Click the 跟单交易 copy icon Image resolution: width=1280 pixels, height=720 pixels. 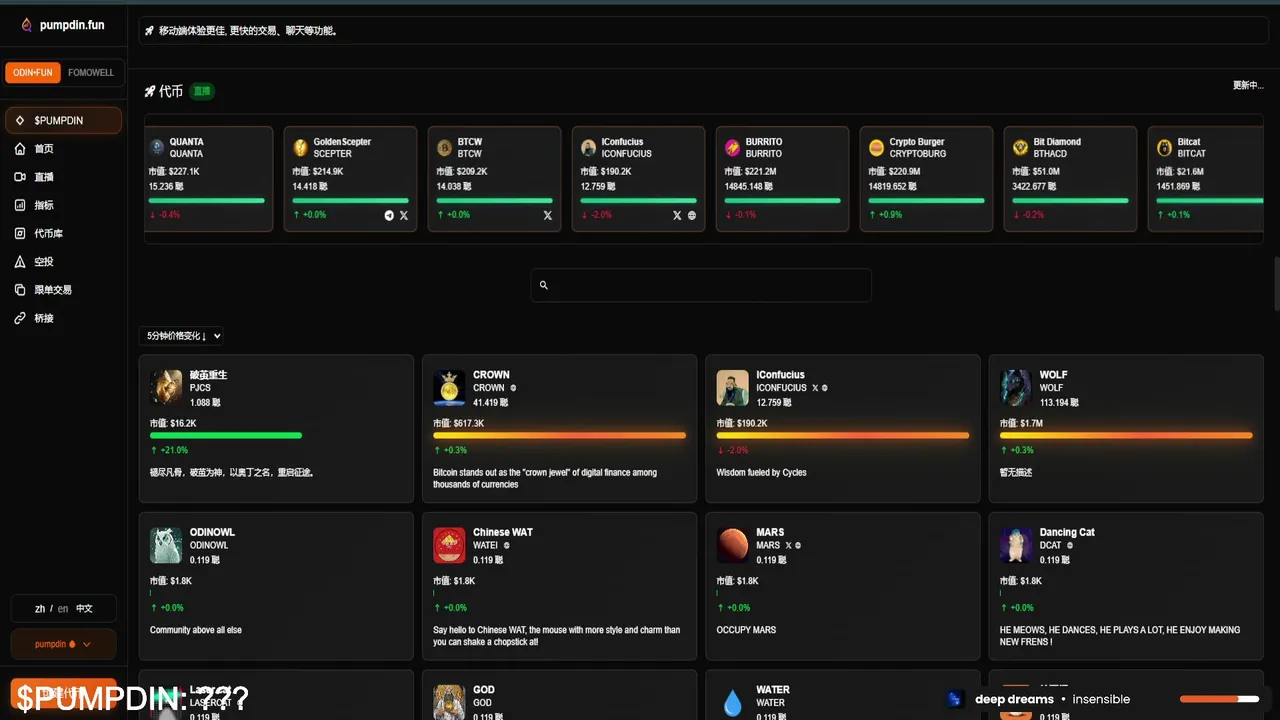(20, 290)
